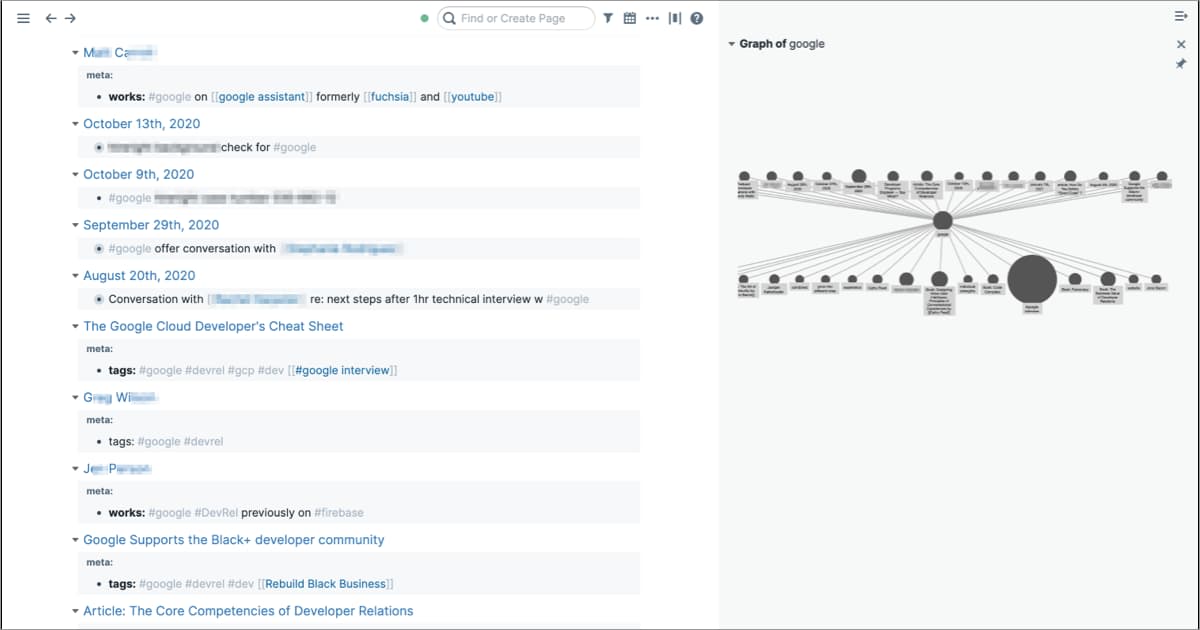Image resolution: width=1200 pixels, height=630 pixels.
Task: Collapse the Graph of google section caret
Action: pos(731,44)
